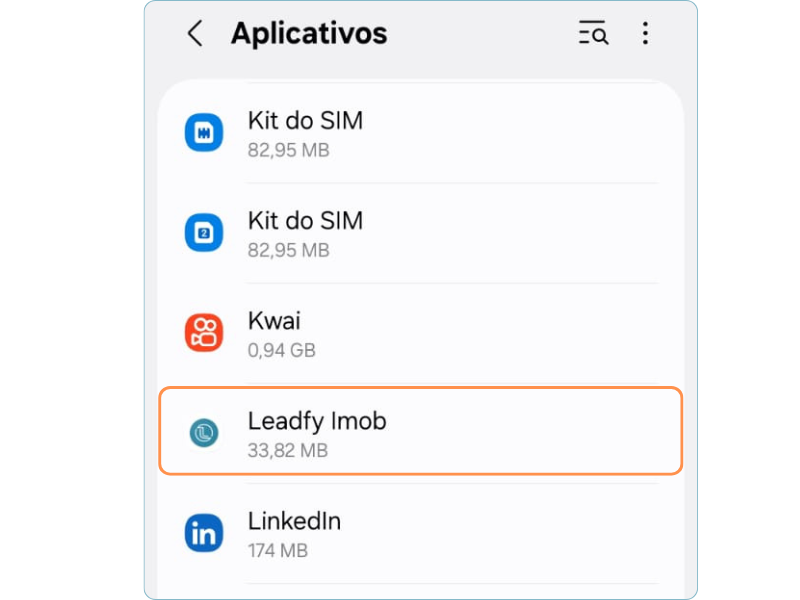This screenshot has width=800, height=600.
Task: Tap the first Kit do SIM app icon
Action: point(204,133)
